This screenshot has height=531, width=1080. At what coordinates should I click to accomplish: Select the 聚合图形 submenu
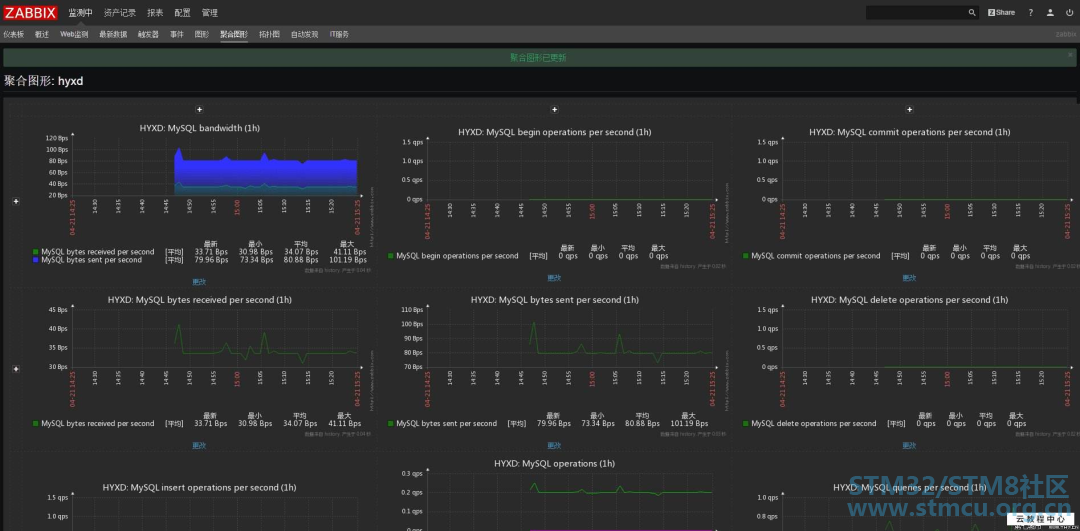[x=234, y=34]
